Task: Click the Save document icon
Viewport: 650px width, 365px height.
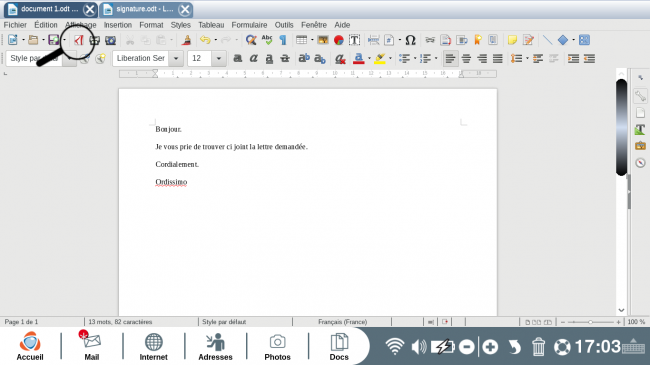Action: 53,40
